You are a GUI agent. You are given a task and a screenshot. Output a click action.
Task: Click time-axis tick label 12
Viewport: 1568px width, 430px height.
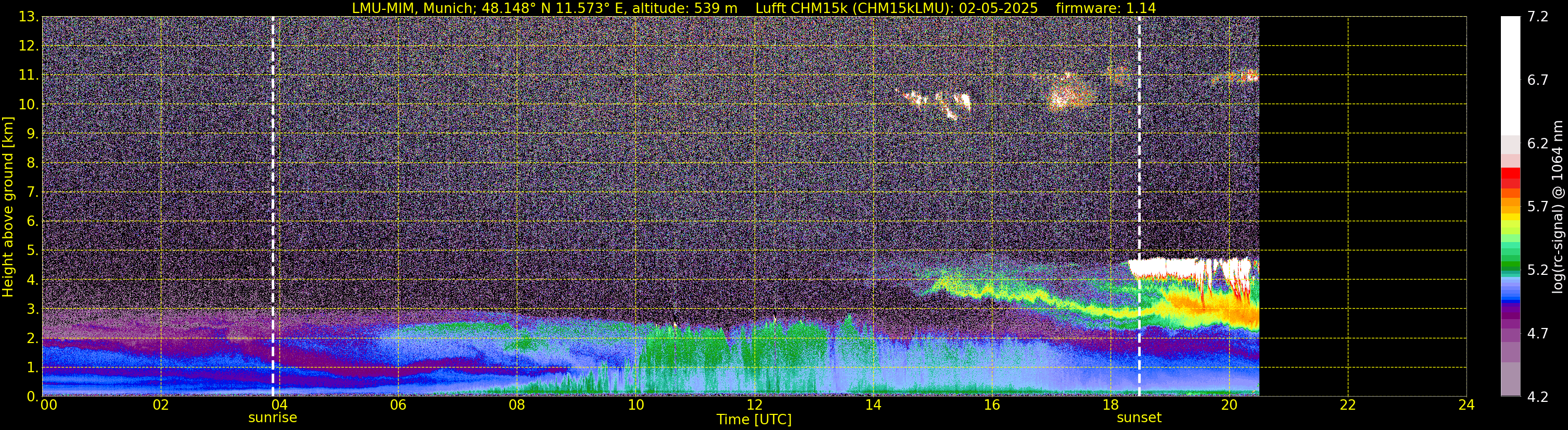754,405
